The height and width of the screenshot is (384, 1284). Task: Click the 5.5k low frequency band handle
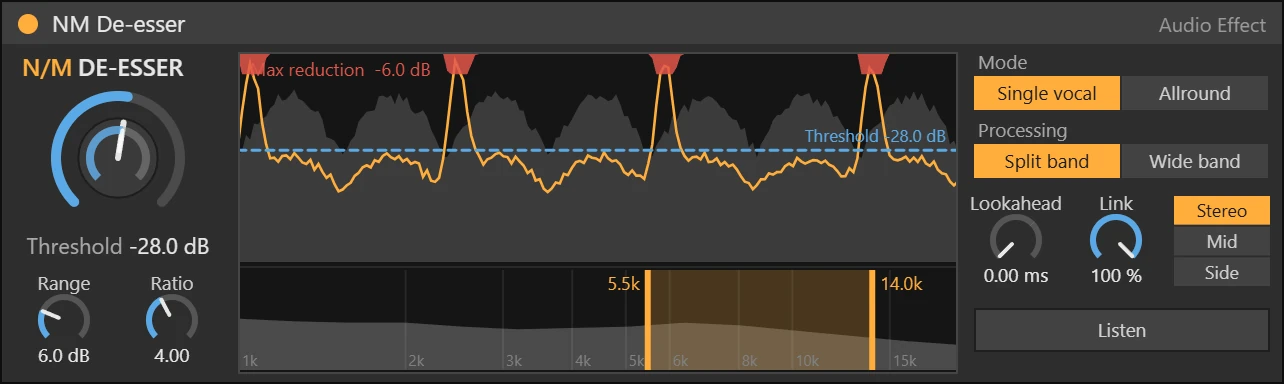point(647,320)
